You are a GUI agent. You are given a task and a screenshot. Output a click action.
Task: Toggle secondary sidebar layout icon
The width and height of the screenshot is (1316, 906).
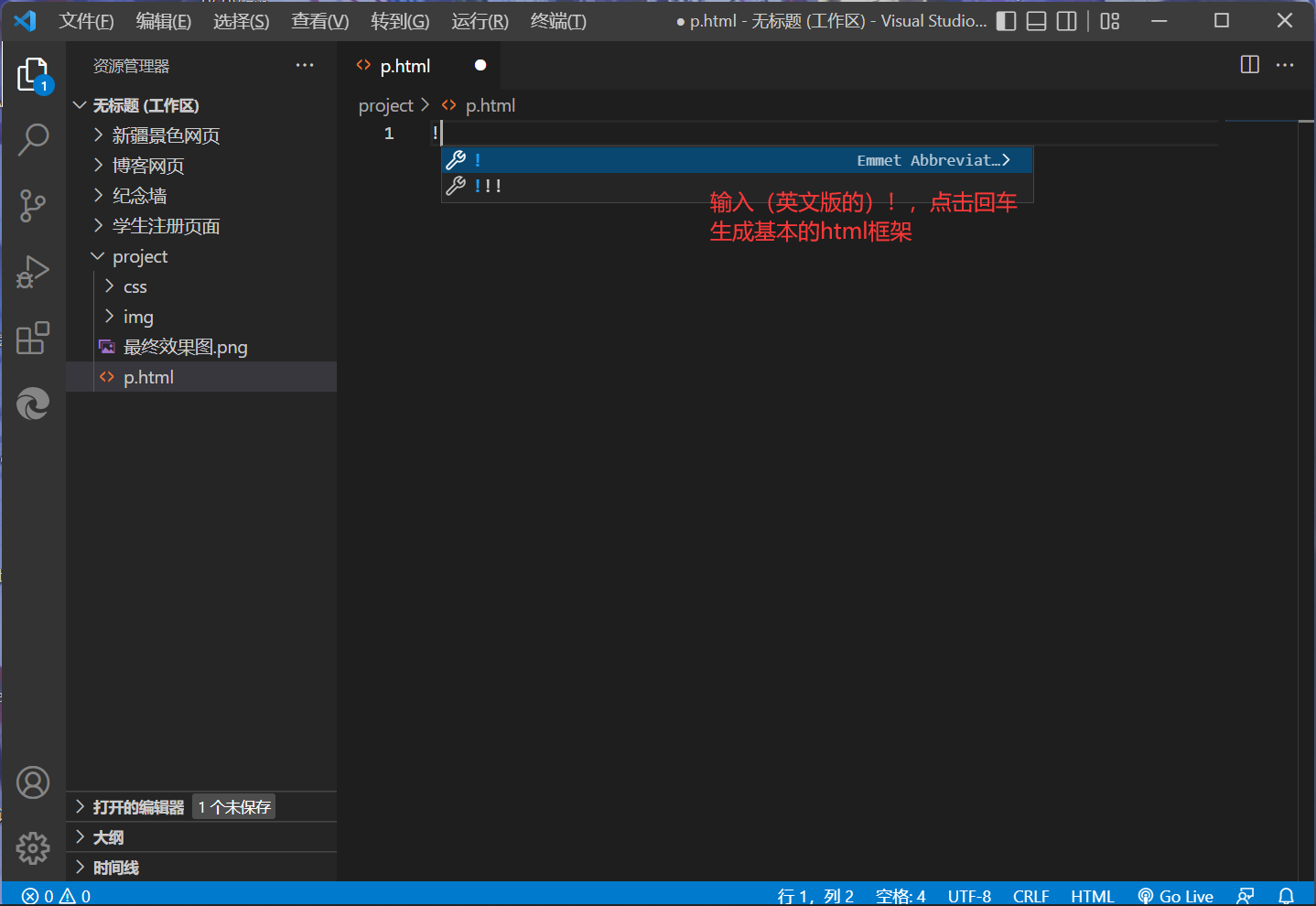(1066, 21)
